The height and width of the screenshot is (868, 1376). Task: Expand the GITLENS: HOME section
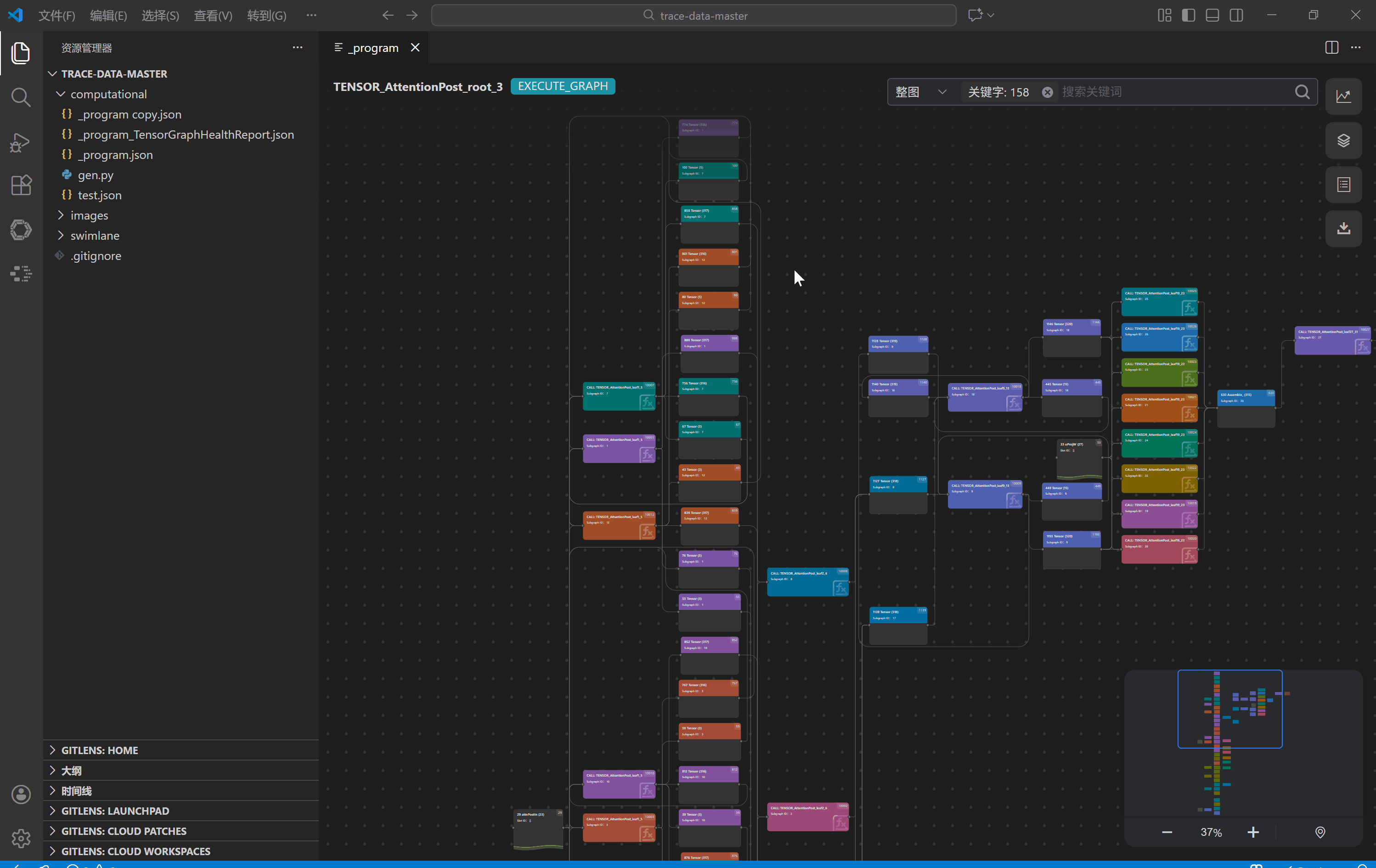point(99,750)
